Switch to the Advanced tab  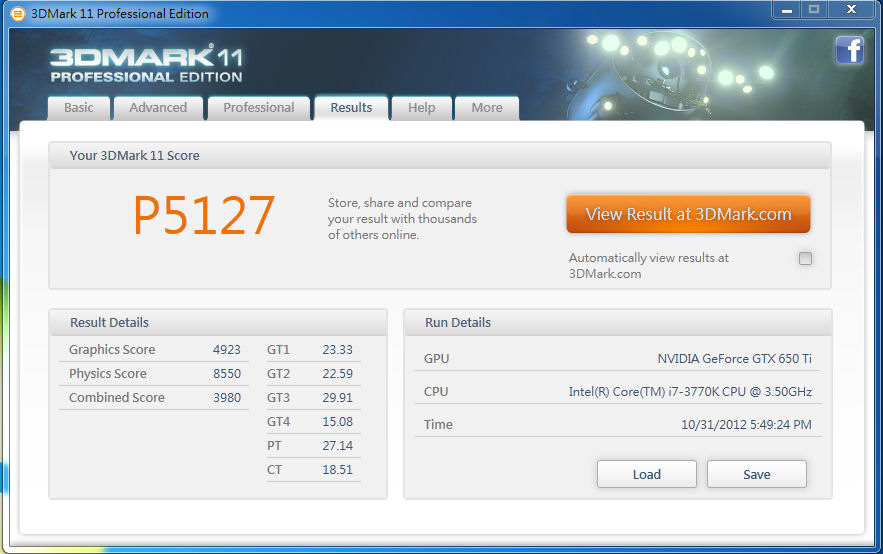158,108
